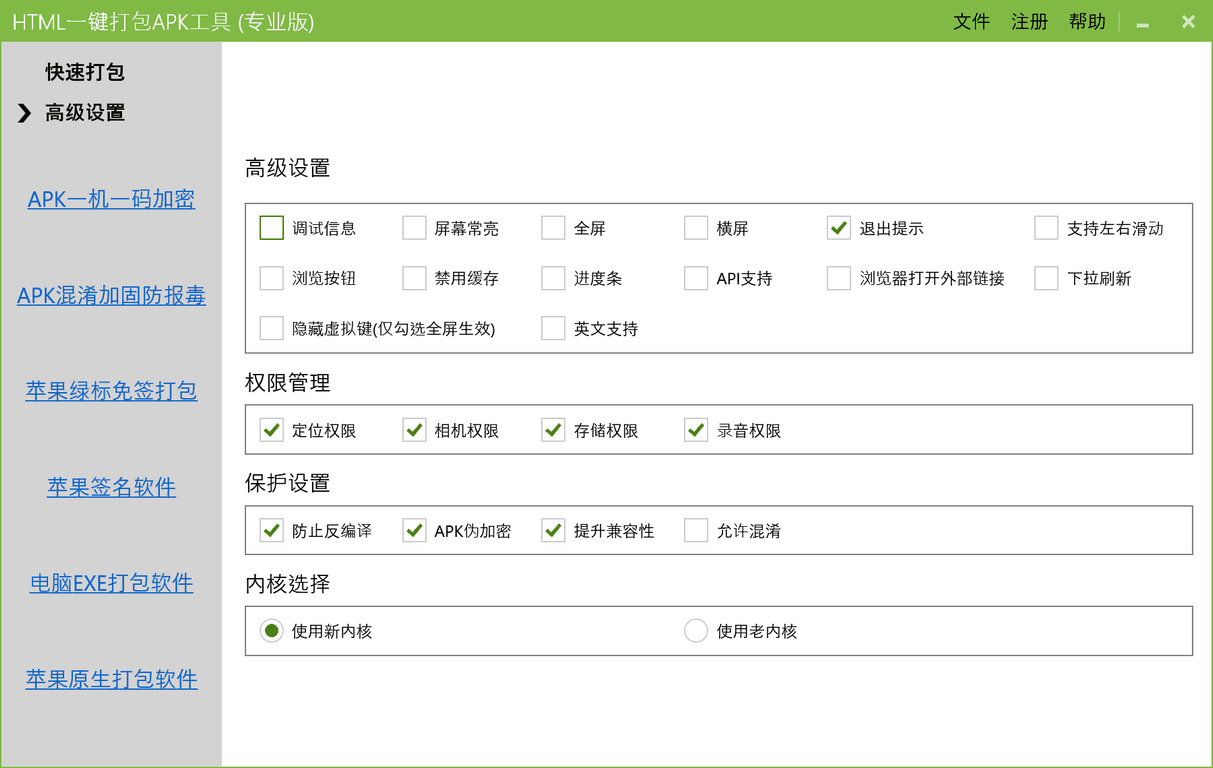Open the 文件 menu

(971, 21)
